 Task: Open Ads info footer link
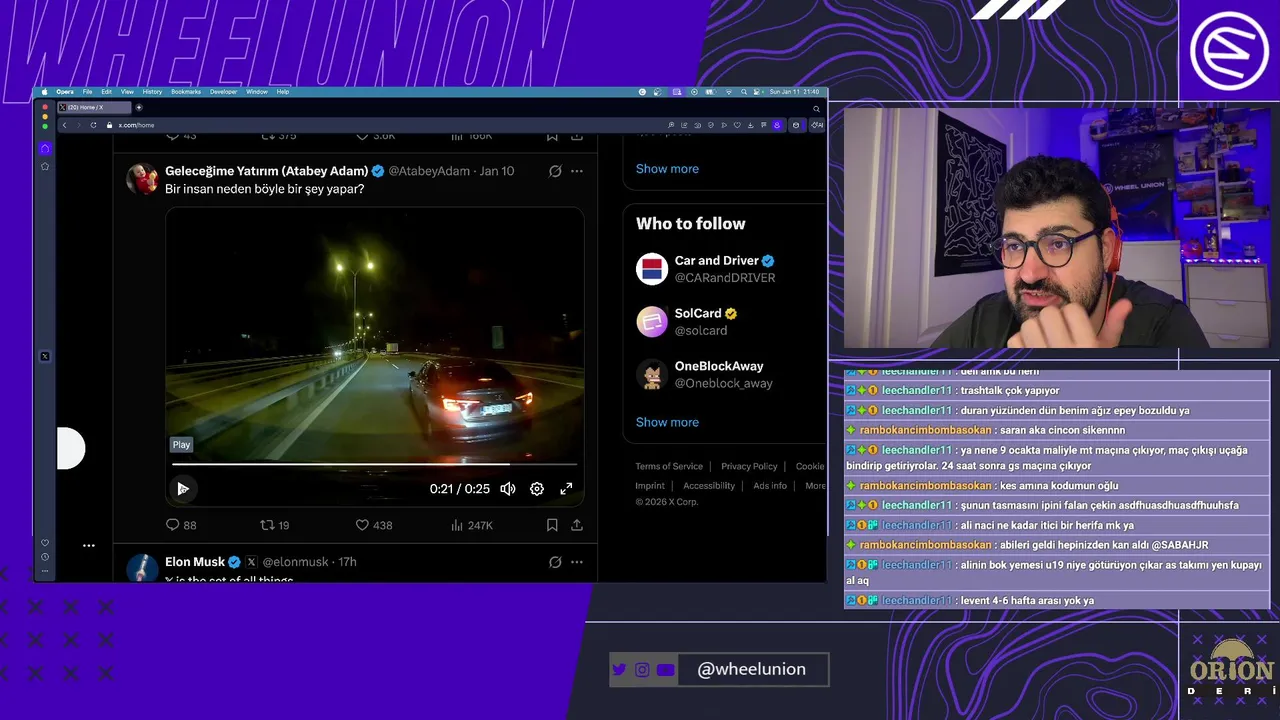pyautogui.click(x=770, y=486)
